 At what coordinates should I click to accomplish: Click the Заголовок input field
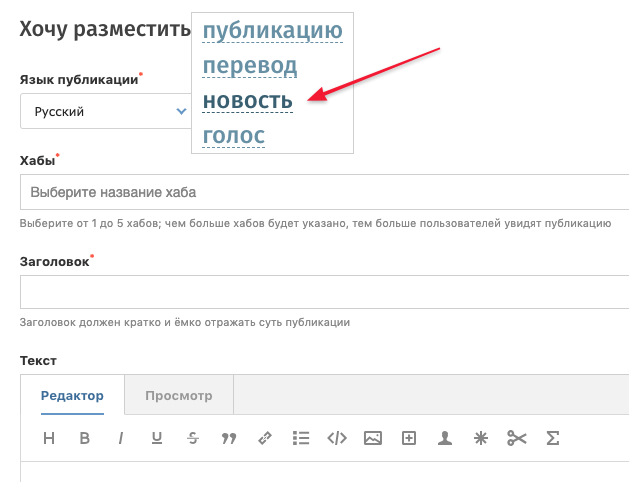[x=325, y=292]
